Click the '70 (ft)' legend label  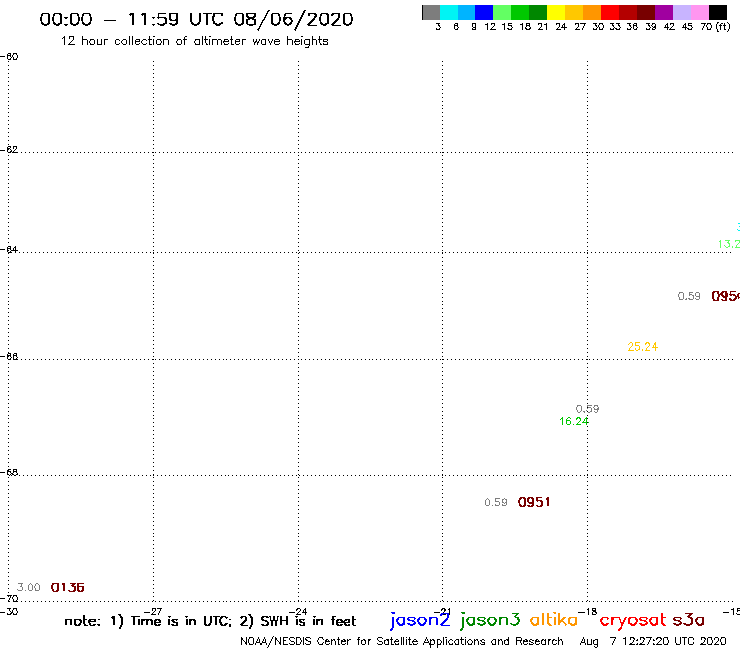pos(715,27)
